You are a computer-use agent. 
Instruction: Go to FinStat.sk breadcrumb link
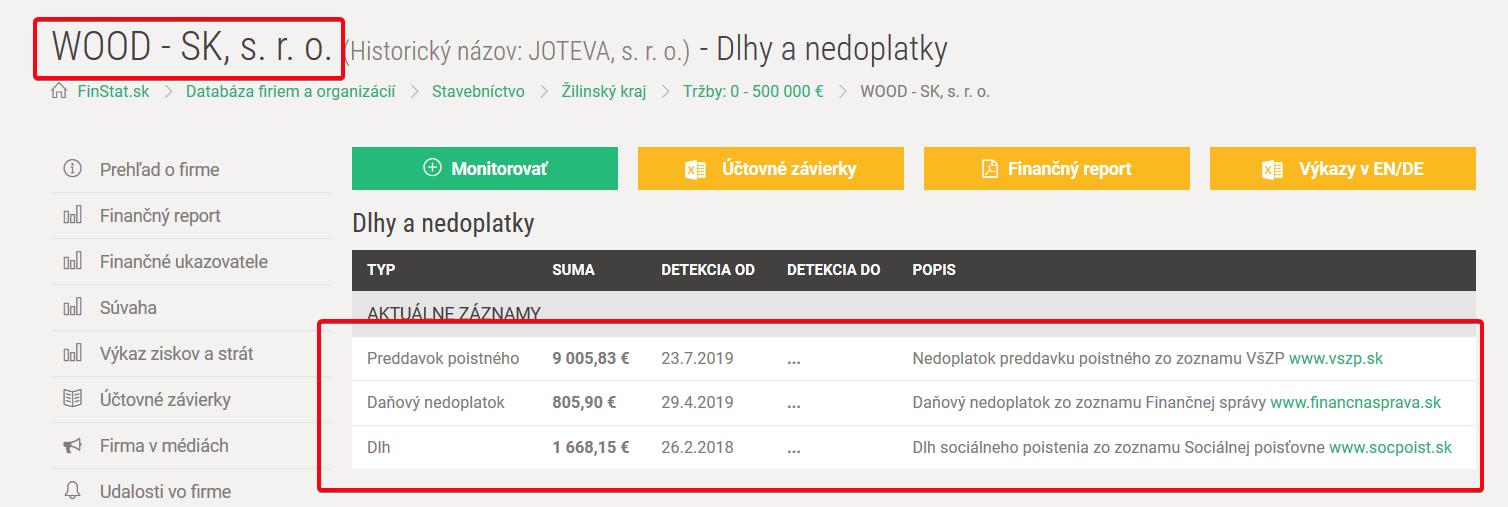113,92
